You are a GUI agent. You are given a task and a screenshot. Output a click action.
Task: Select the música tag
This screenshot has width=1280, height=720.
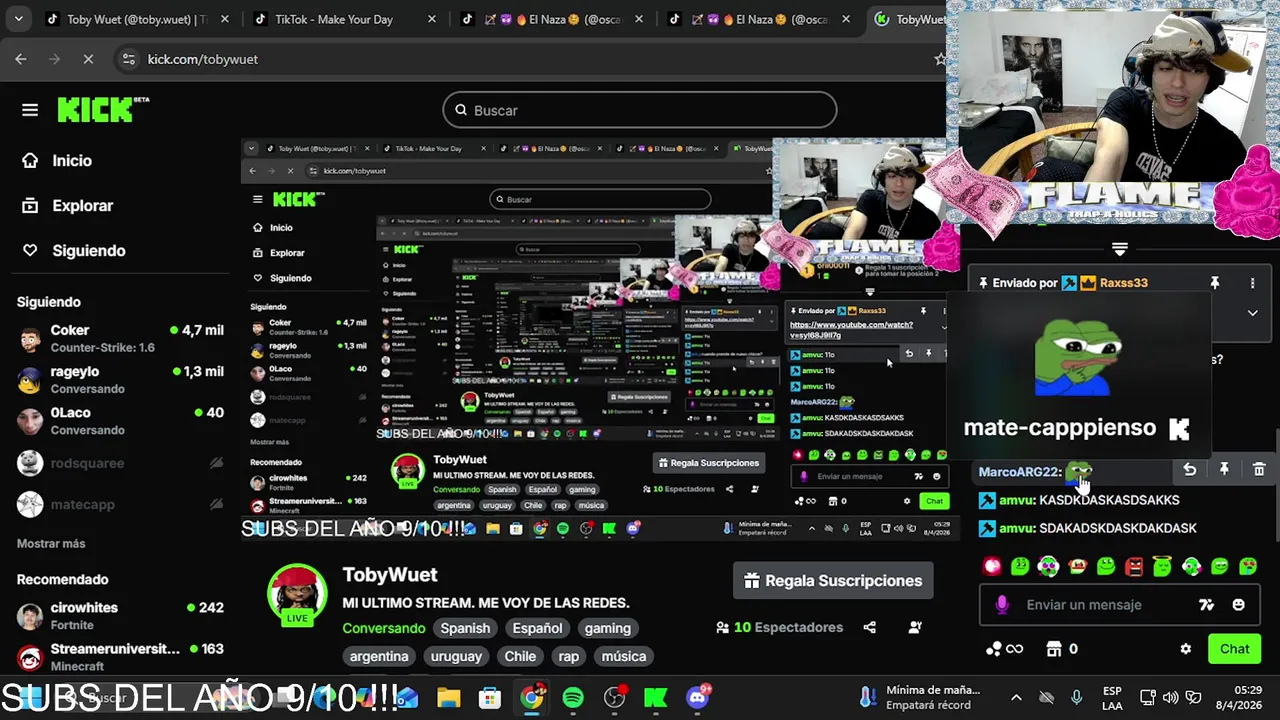pos(623,656)
